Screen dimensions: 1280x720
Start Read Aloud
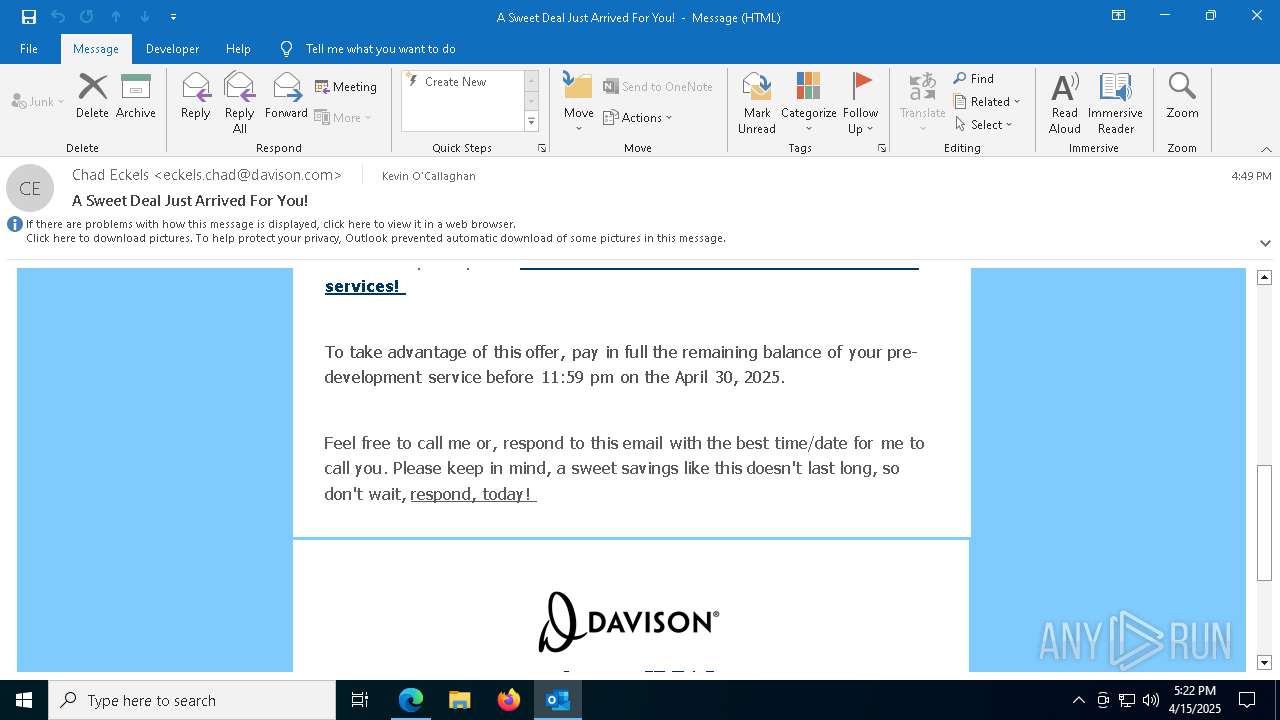pos(1065,103)
